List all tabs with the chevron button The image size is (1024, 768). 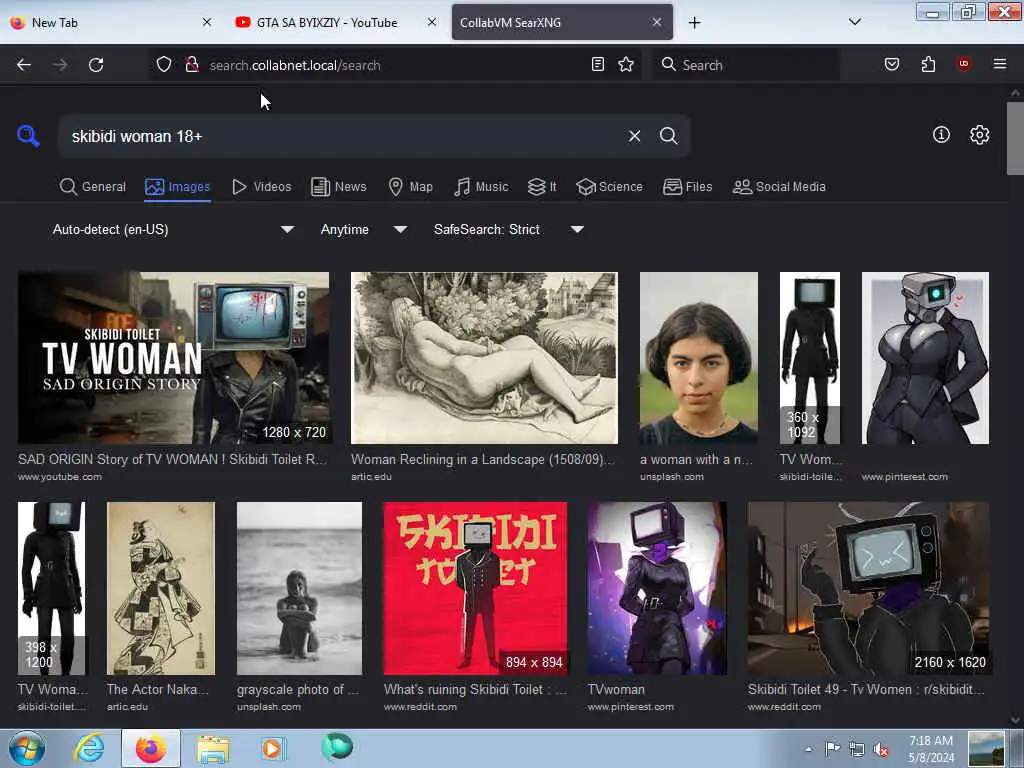[854, 22]
